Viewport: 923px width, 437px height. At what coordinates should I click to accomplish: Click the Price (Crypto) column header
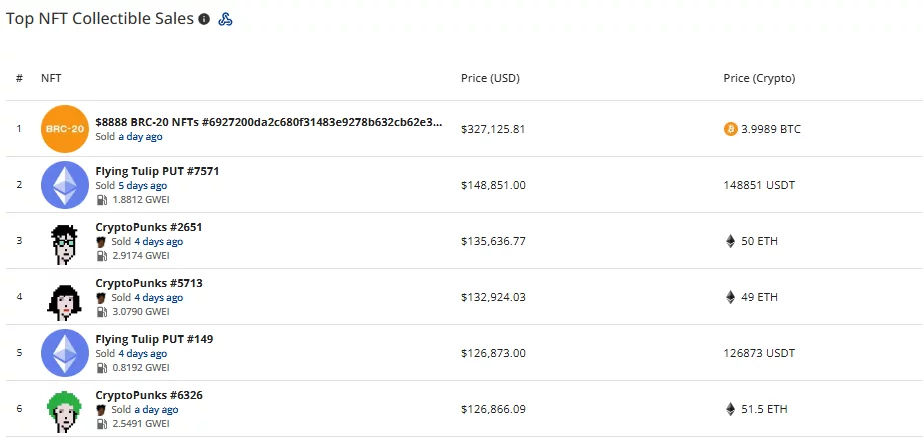coord(759,78)
